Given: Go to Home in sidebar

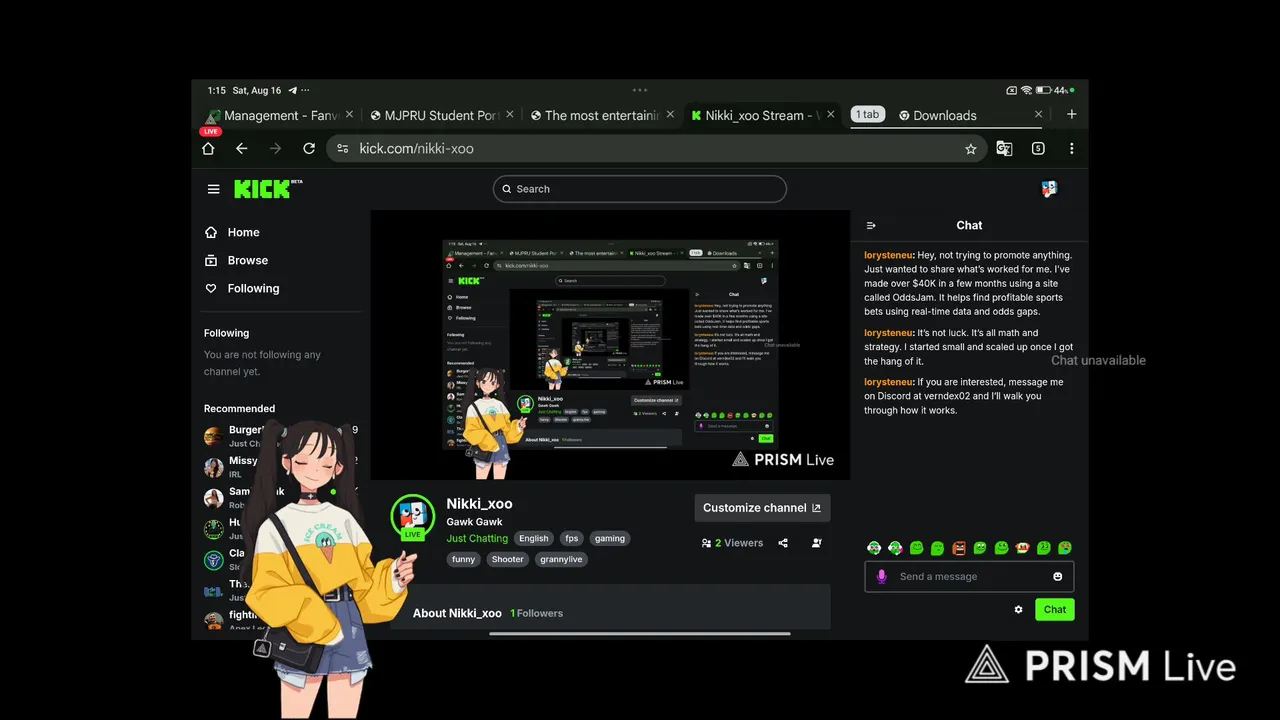Looking at the screenshot, I should click(232, 232).
